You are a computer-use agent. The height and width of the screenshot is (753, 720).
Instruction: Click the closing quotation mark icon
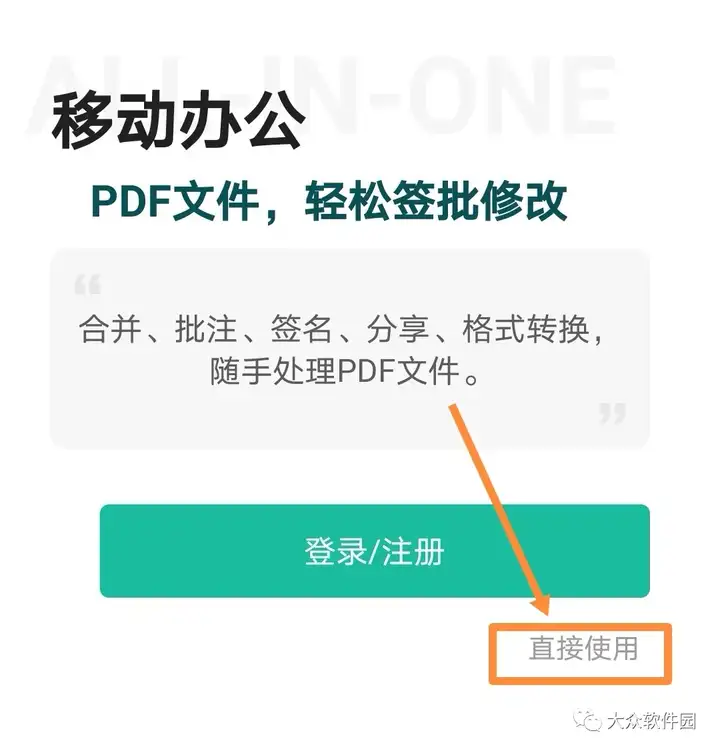pyautogui.click(x=613, y=413)
